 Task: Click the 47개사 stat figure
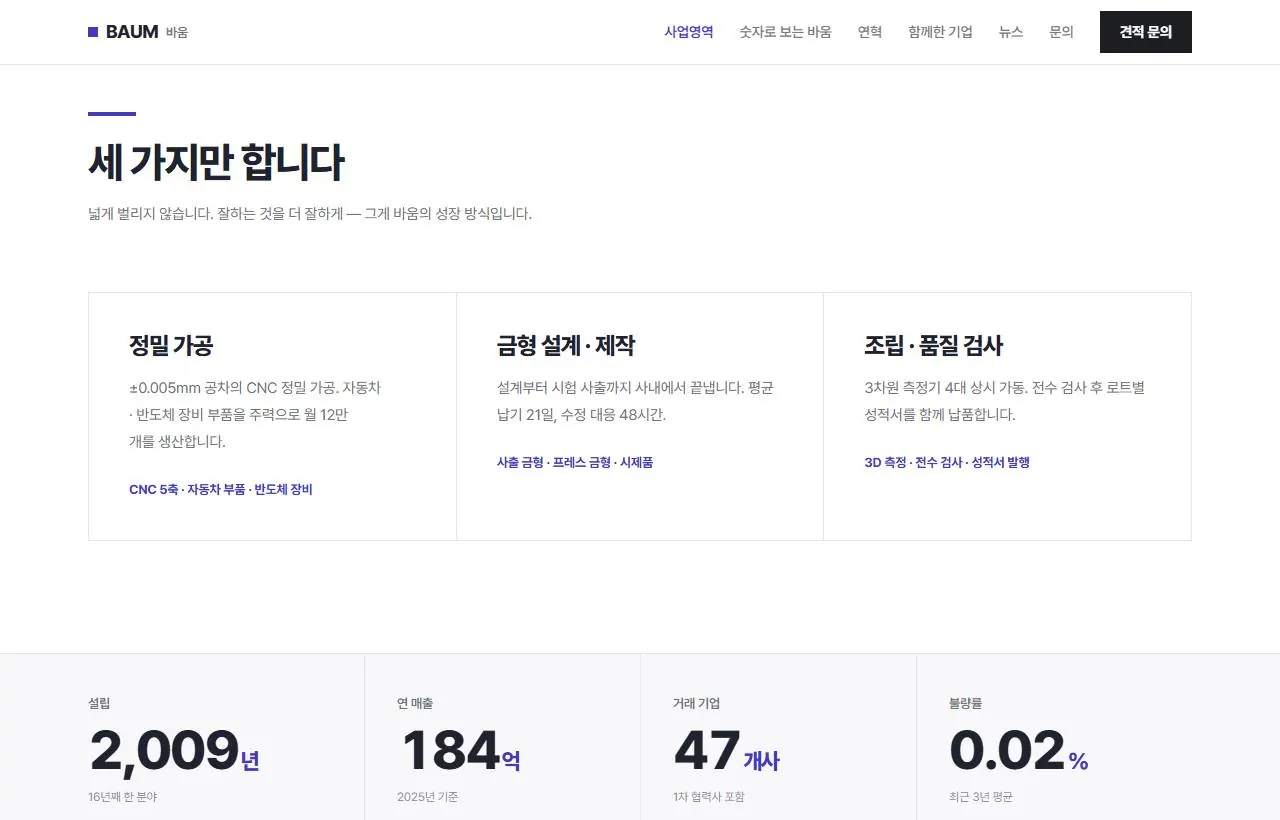pos(727,752)
